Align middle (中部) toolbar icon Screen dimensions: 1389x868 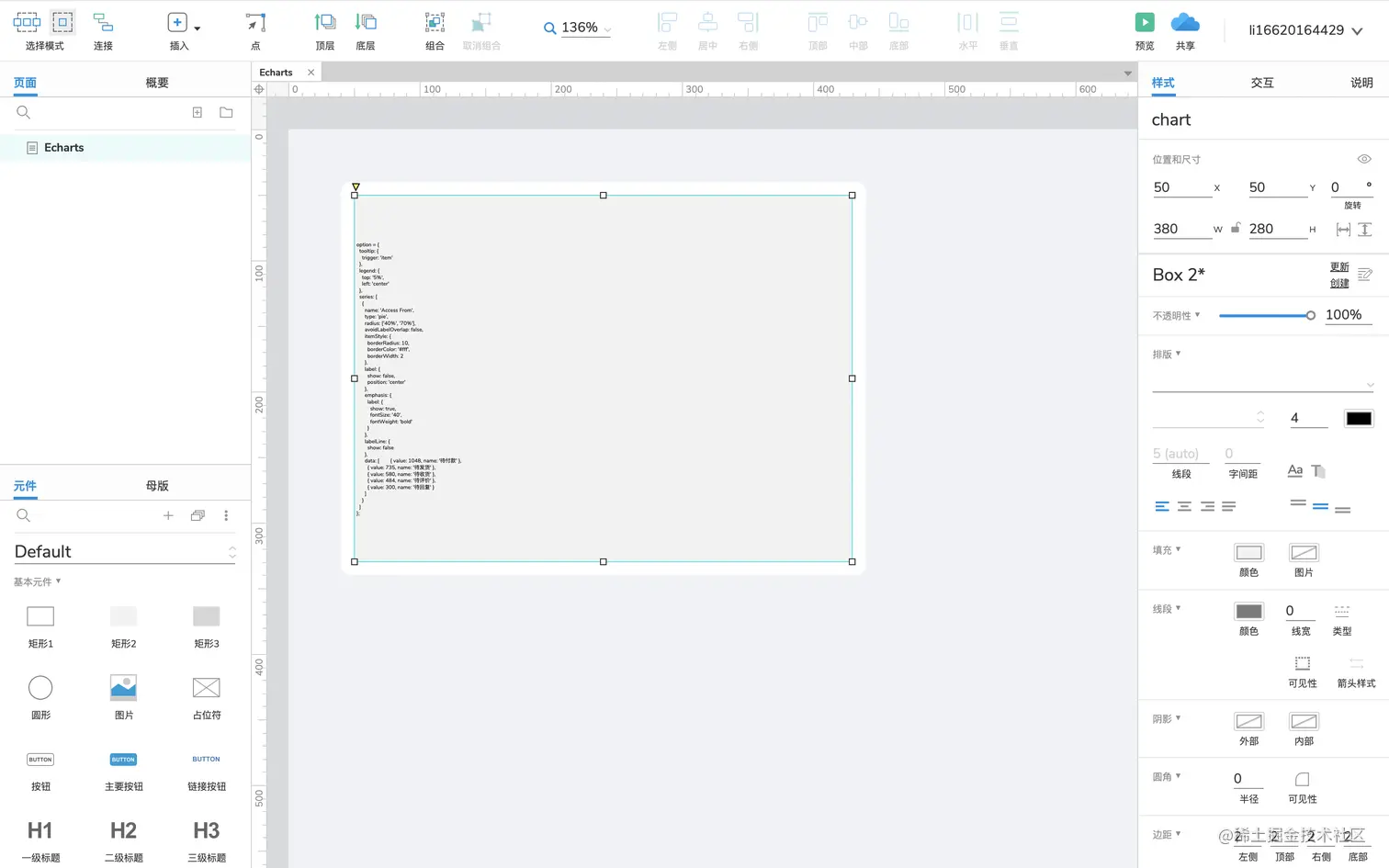(858, 23)
